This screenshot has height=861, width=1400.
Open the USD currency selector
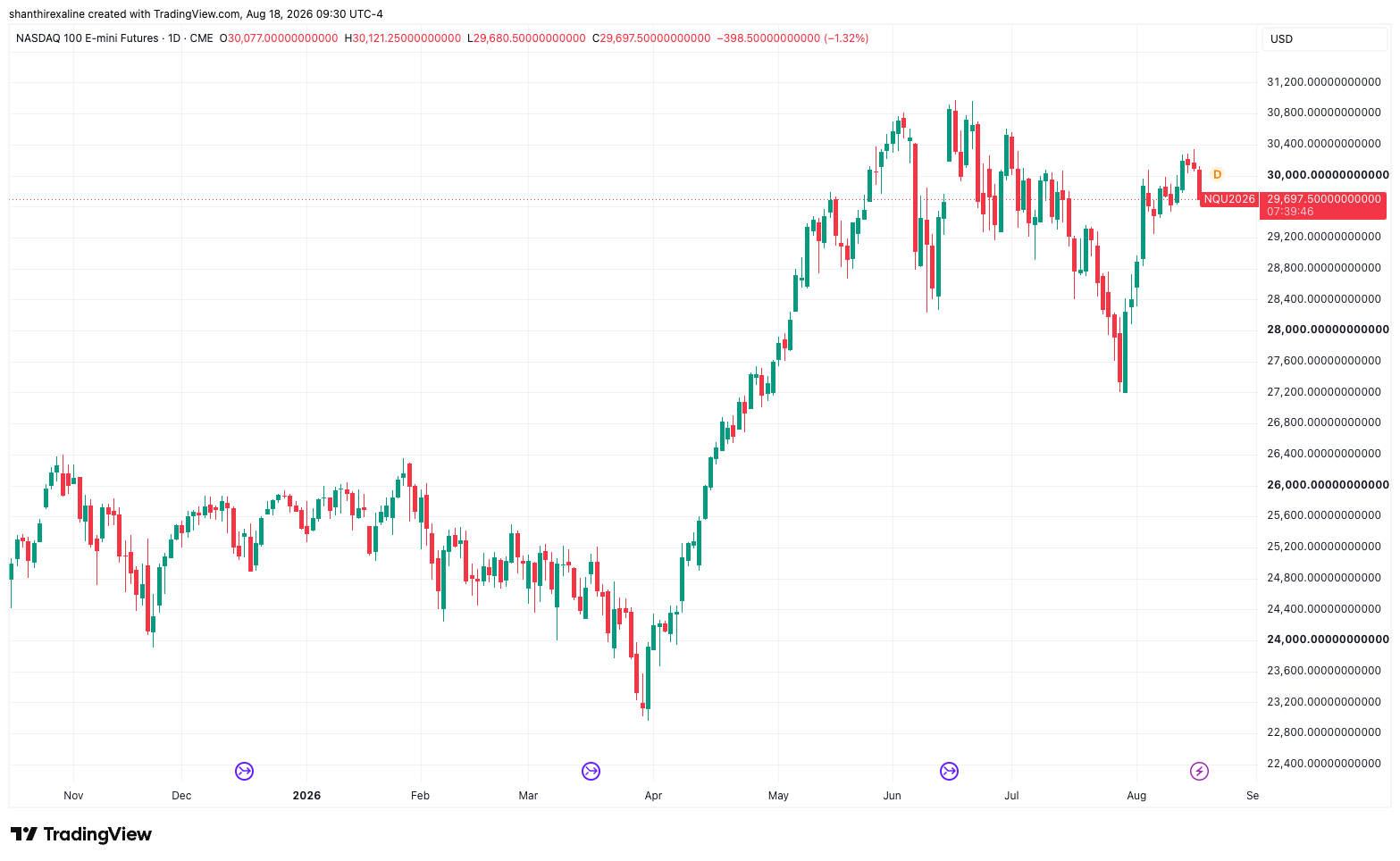(x=1324, y=39)
